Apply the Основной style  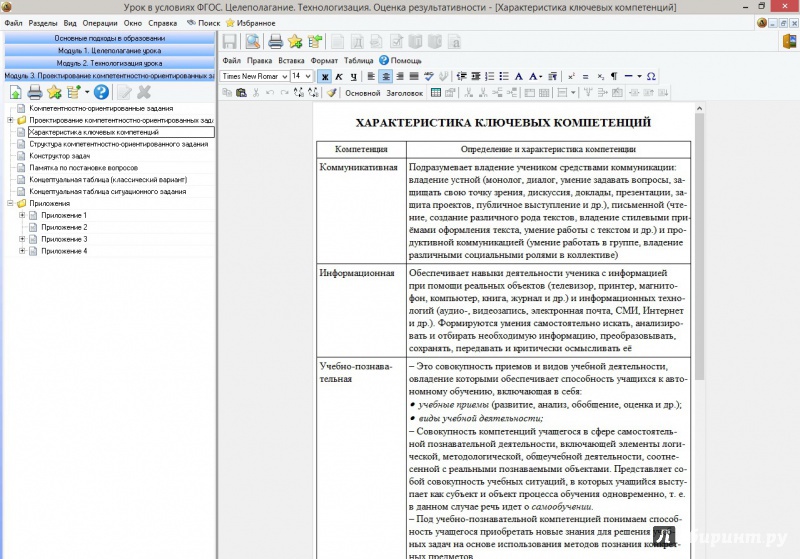[x=363, y=93]
